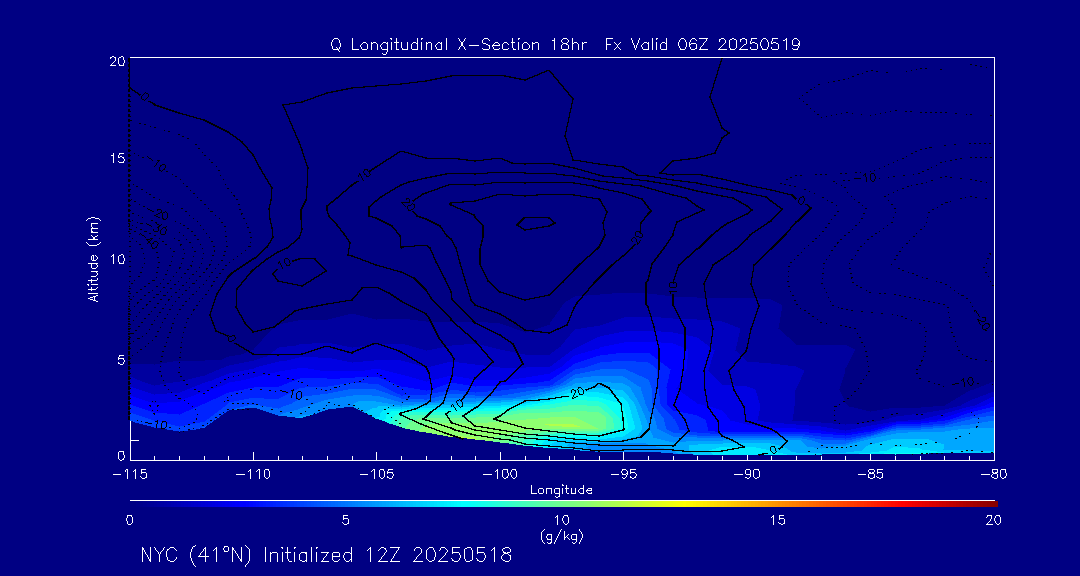Viewport: 1080px width, 576px height.
Task: Click the 20 label under the colorbar
Action: click(x=993, y=520)
